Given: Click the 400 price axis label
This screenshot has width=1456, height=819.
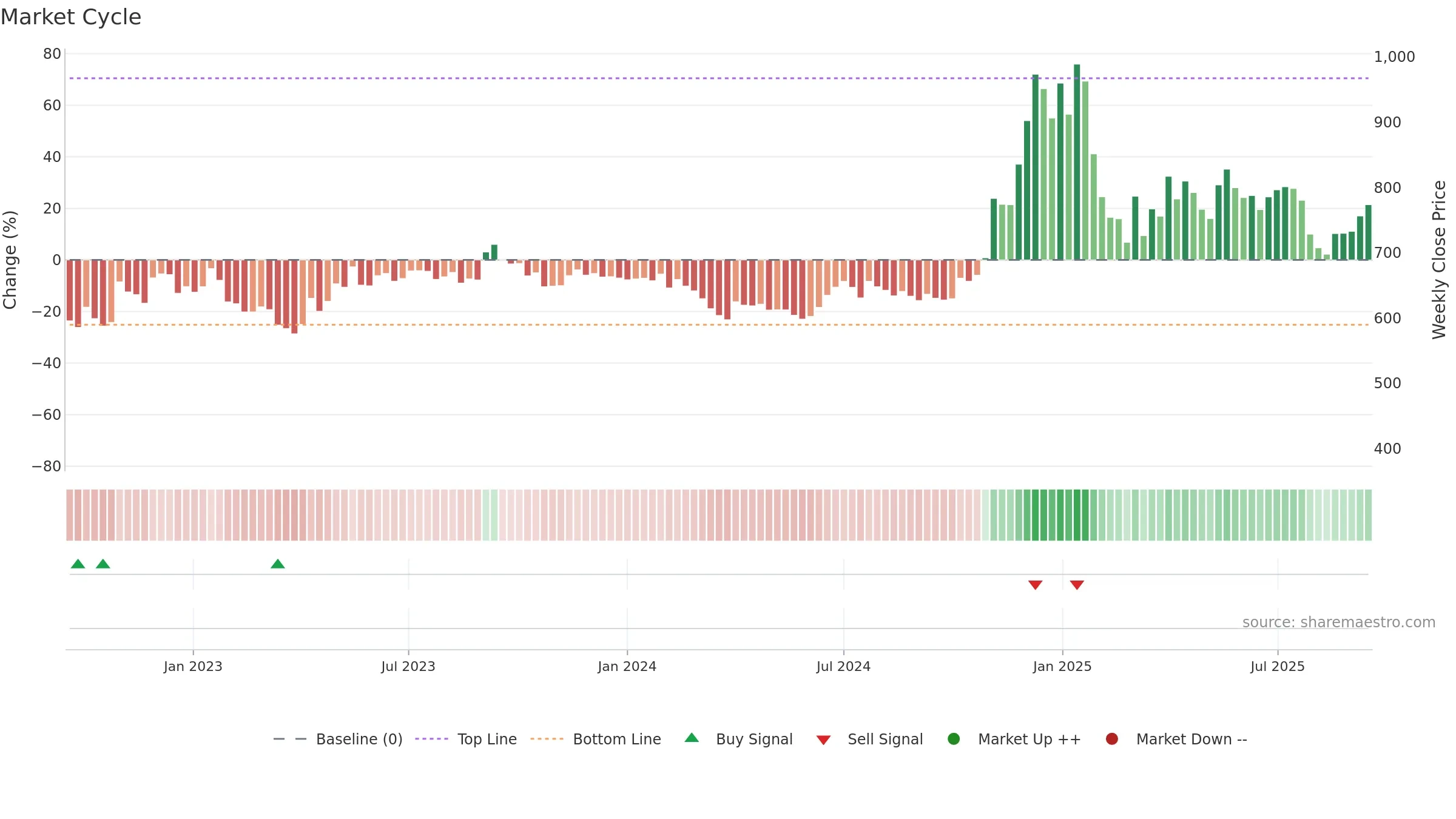Looking at the screenshot, I should (x=1387, y=449).
